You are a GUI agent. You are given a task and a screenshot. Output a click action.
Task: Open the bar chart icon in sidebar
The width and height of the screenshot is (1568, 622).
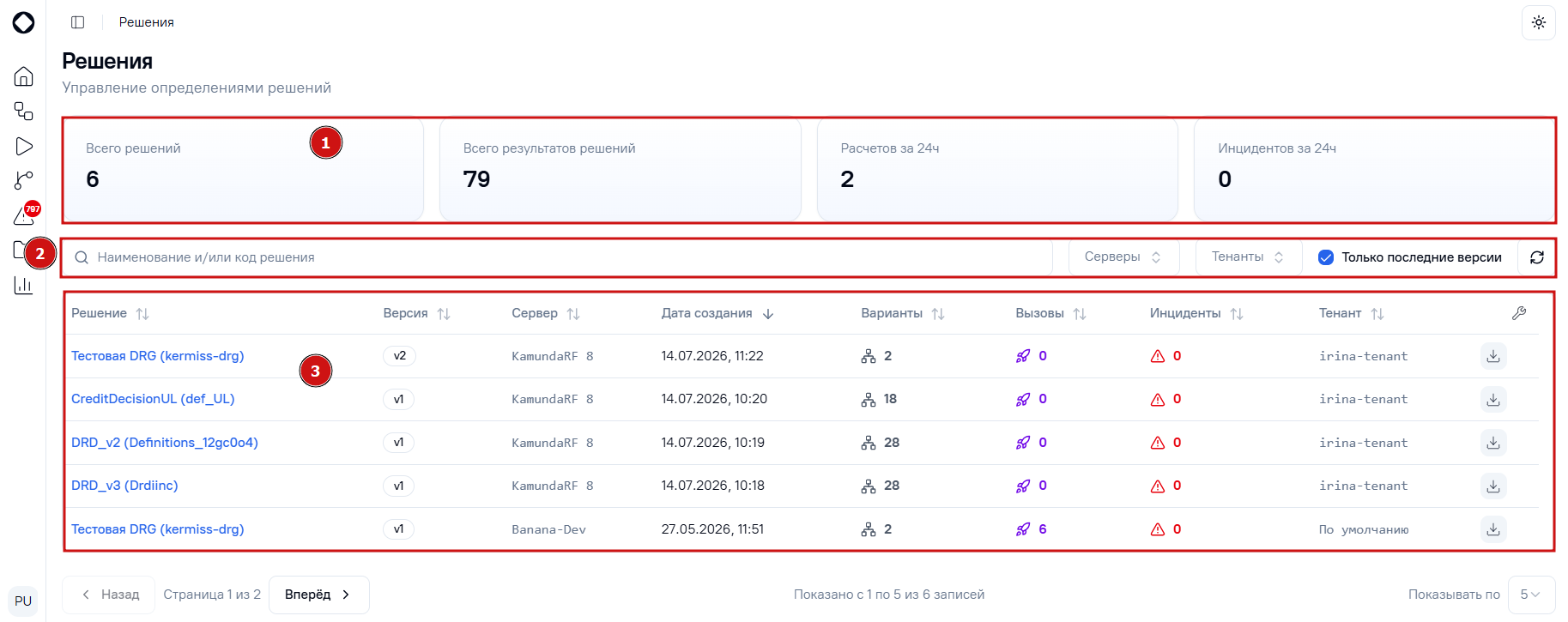pos(24,285)
